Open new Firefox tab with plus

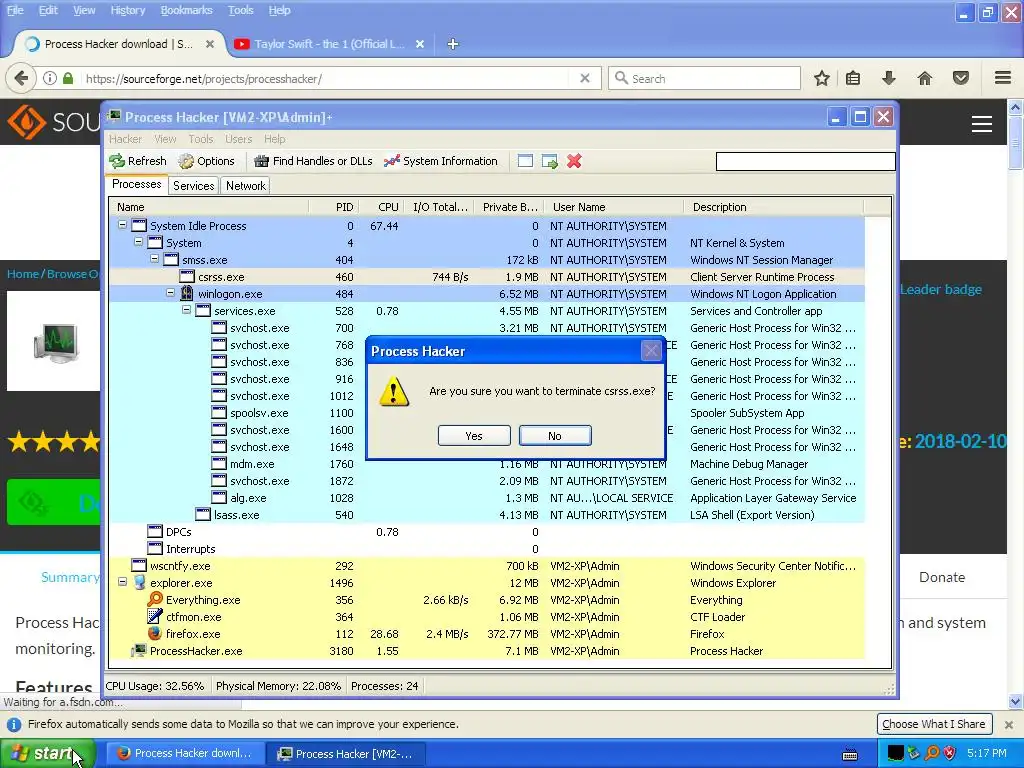(453, 44)
